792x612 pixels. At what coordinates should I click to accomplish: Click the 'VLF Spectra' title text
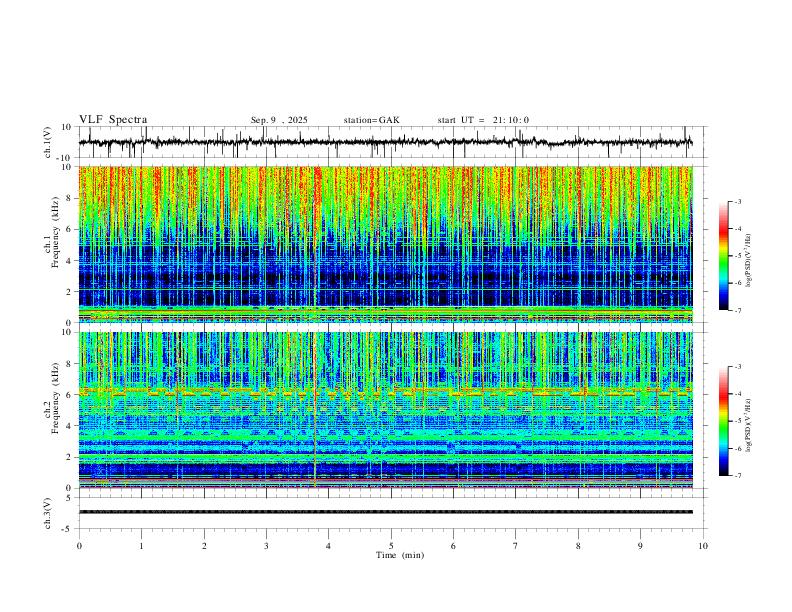(x=113, y=120)
